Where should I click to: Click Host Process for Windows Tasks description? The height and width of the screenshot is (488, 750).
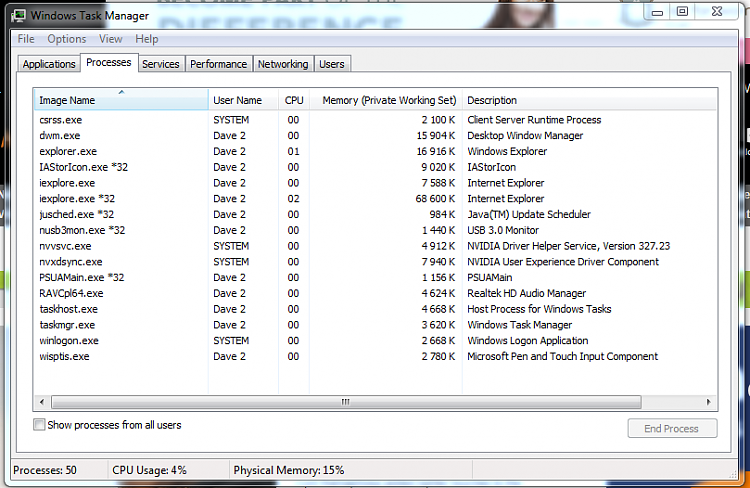(x=539, y=309)
